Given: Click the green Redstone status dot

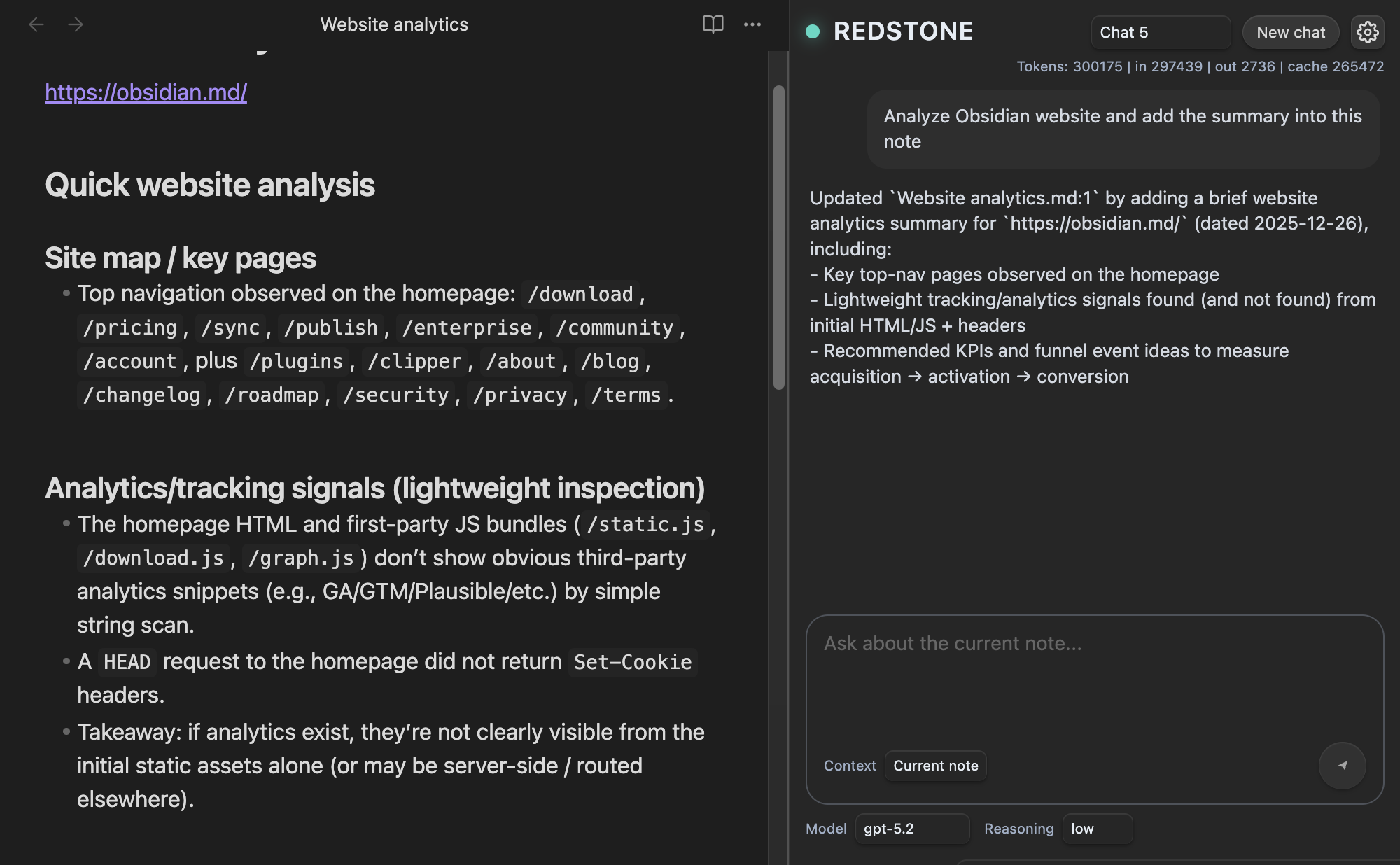Looking at the screenshot, I should coord(813,31).
